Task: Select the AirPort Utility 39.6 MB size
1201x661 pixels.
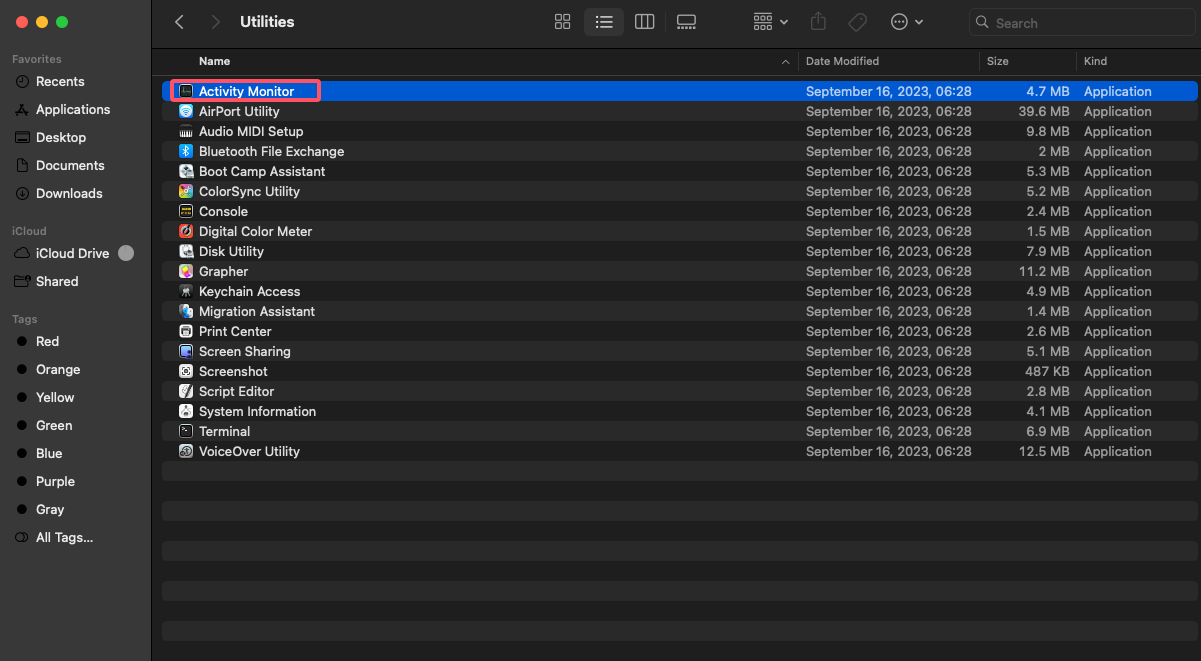Action: [1044, 111]
